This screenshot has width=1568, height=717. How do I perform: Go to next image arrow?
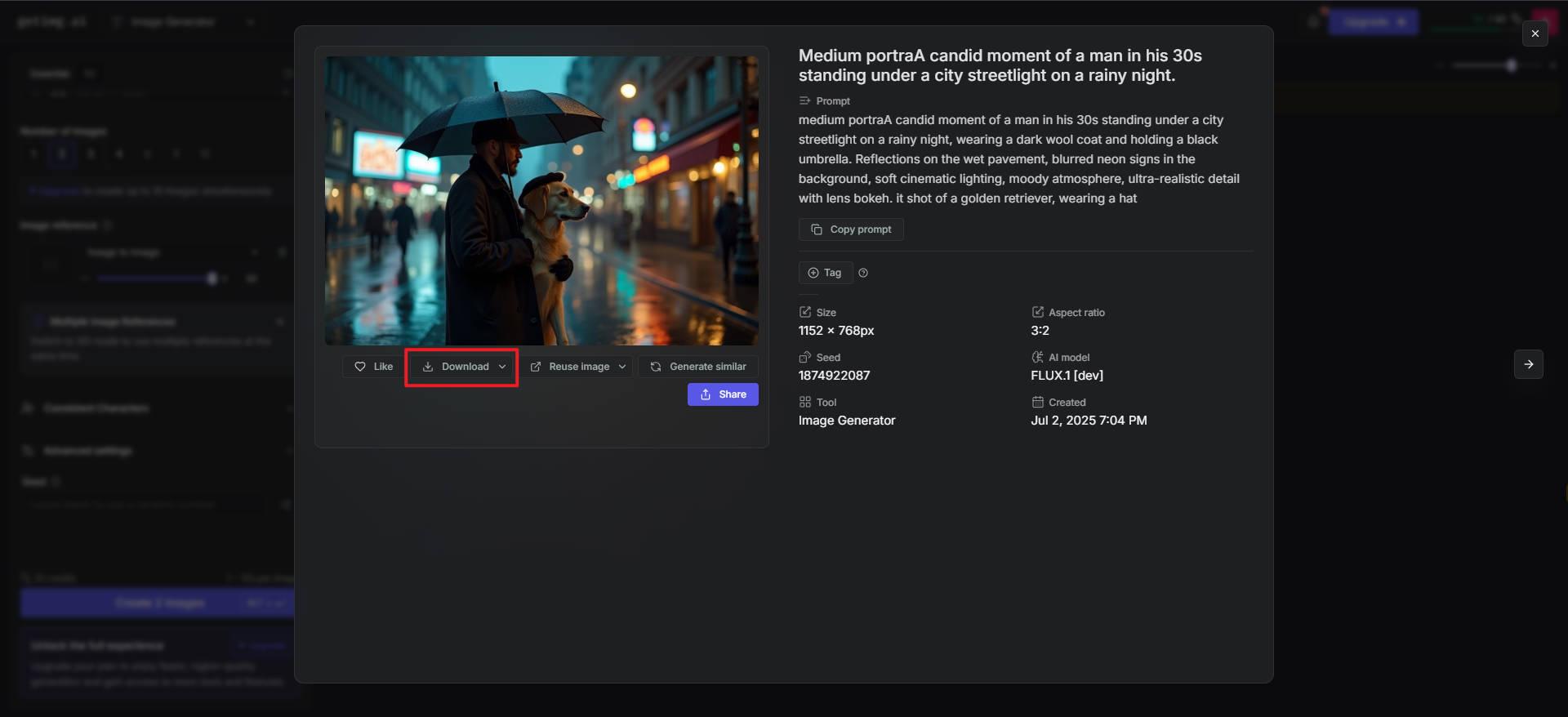click(x=1529, y=364)
